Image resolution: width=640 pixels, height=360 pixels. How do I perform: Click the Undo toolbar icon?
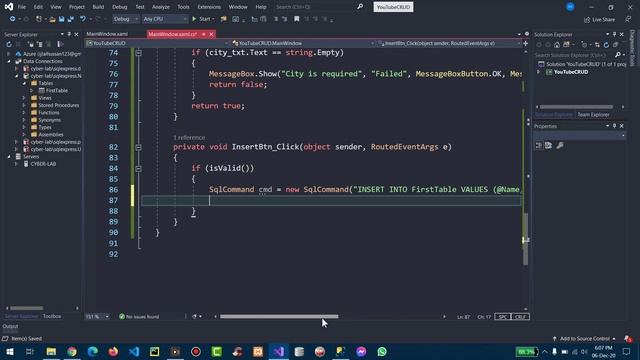click(83, 19)
